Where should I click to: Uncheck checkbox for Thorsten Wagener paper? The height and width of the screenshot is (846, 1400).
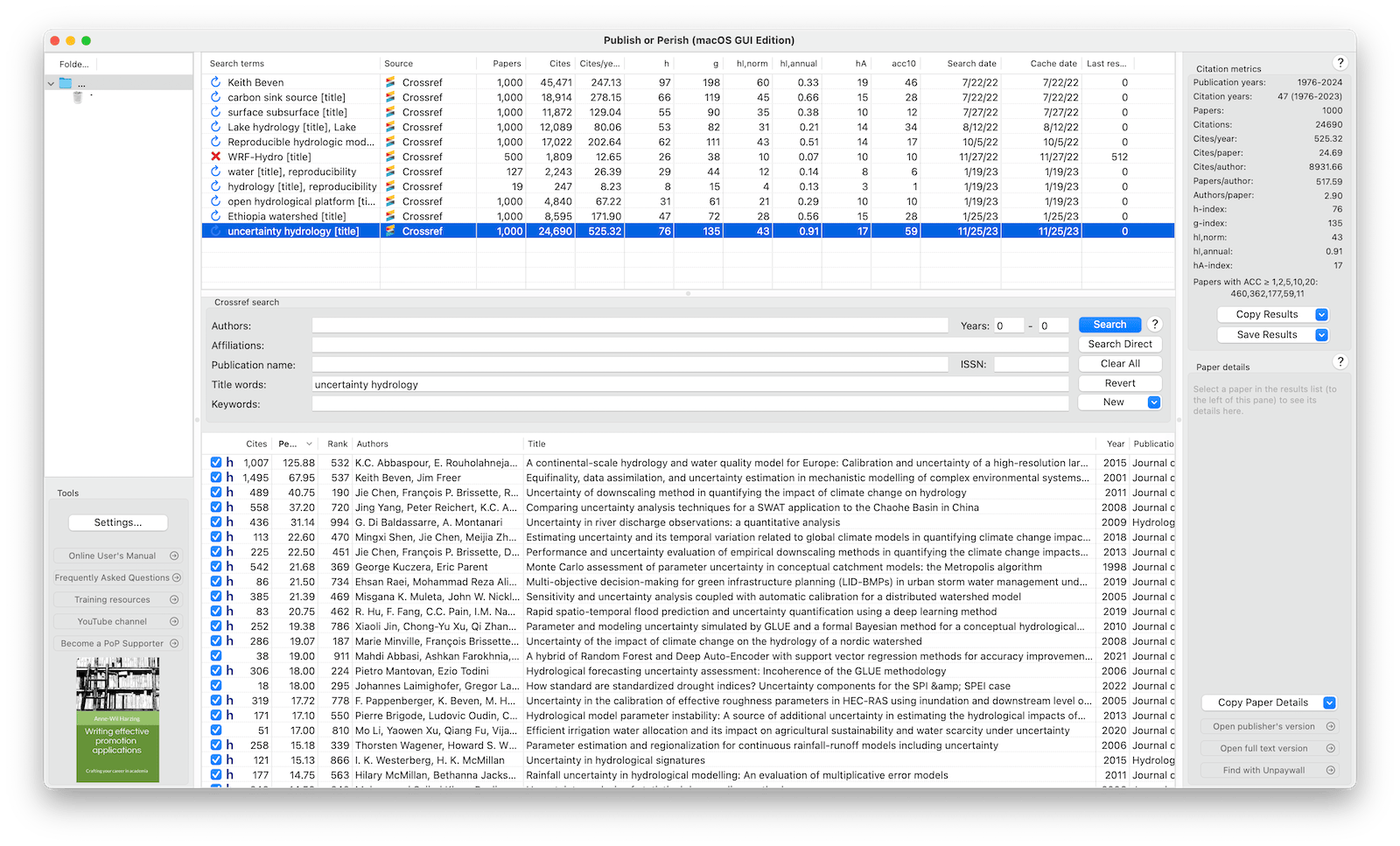click(216, 745)
